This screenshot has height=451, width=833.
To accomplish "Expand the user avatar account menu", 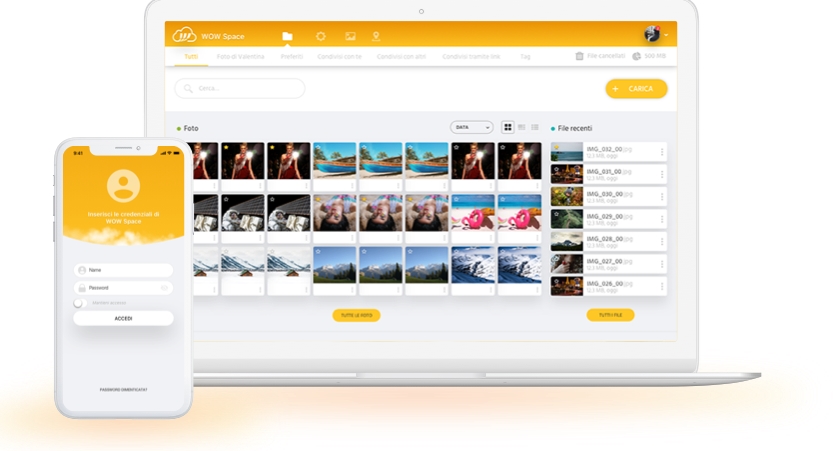I will pyautogui.click(x=654, y=34).
